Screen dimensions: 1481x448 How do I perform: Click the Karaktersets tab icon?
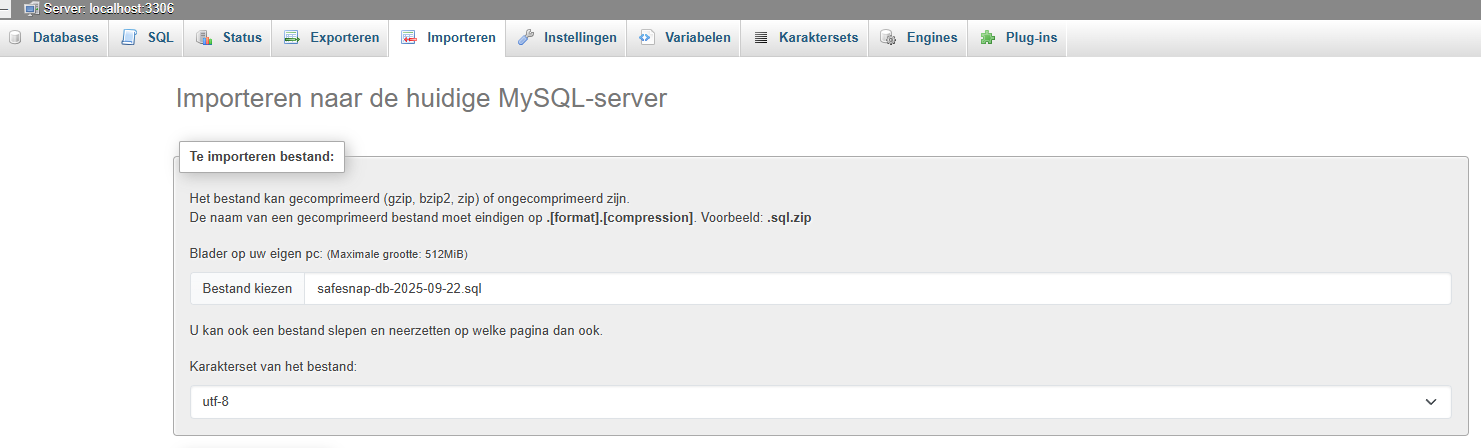761,38
